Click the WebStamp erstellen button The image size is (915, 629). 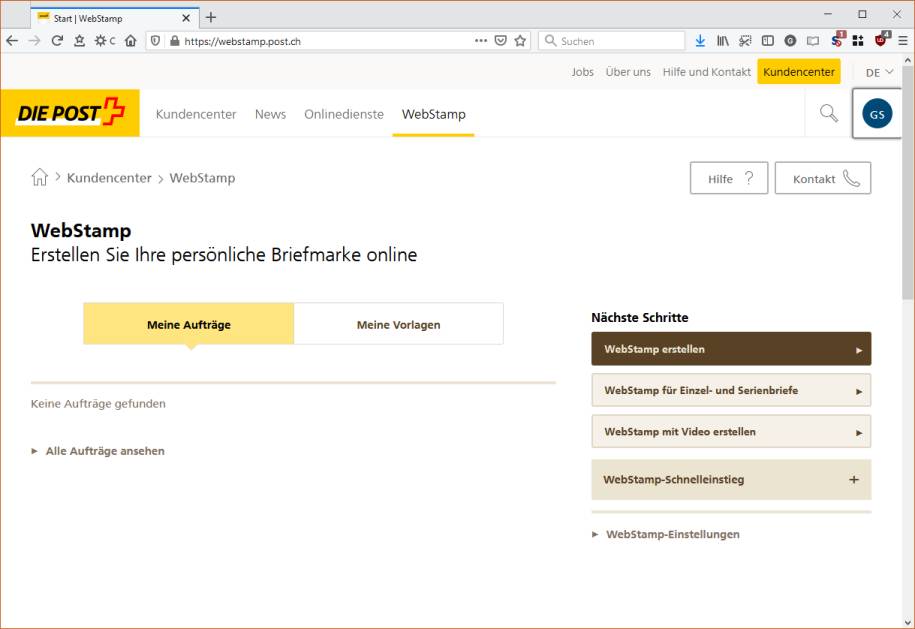731,348
